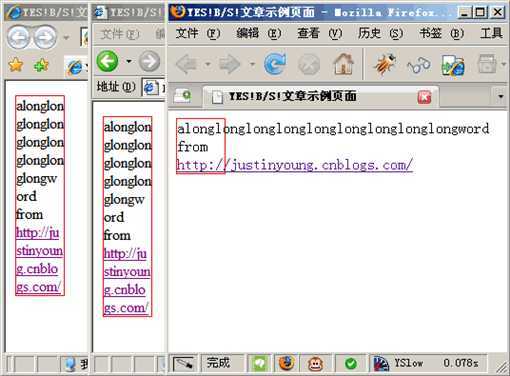Click grey Forward button in IE6 window

pos(149,61)
